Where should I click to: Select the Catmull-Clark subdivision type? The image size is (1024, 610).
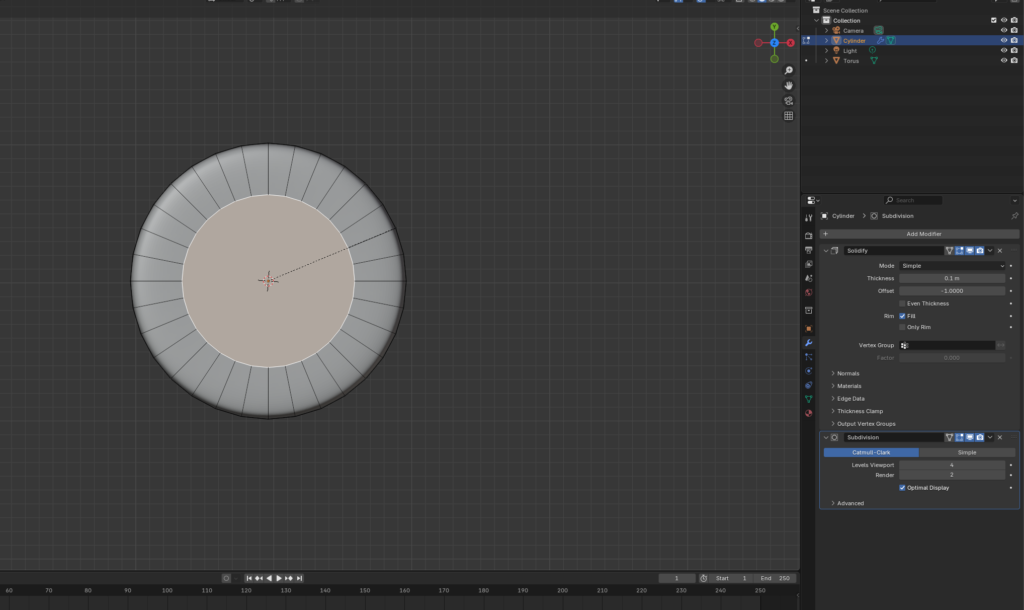870,452
